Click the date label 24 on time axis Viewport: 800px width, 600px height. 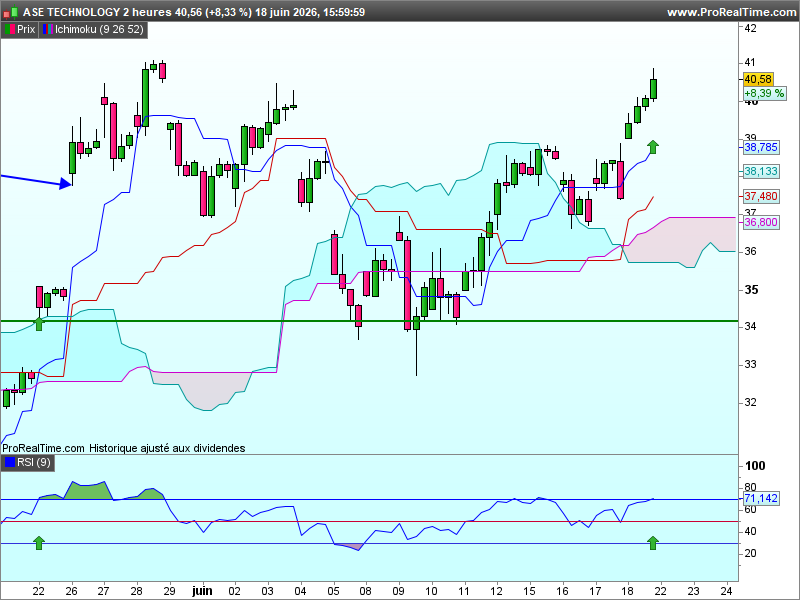coord(726,591)
